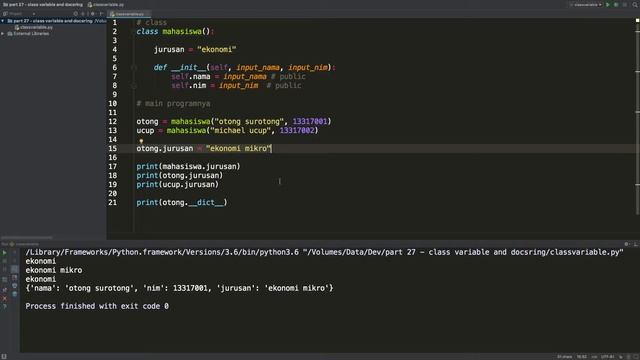Viewport: 640px width, 360px height.
Task: Place cursor after "ekonomi mikro" on line 15
Action: 271,149
